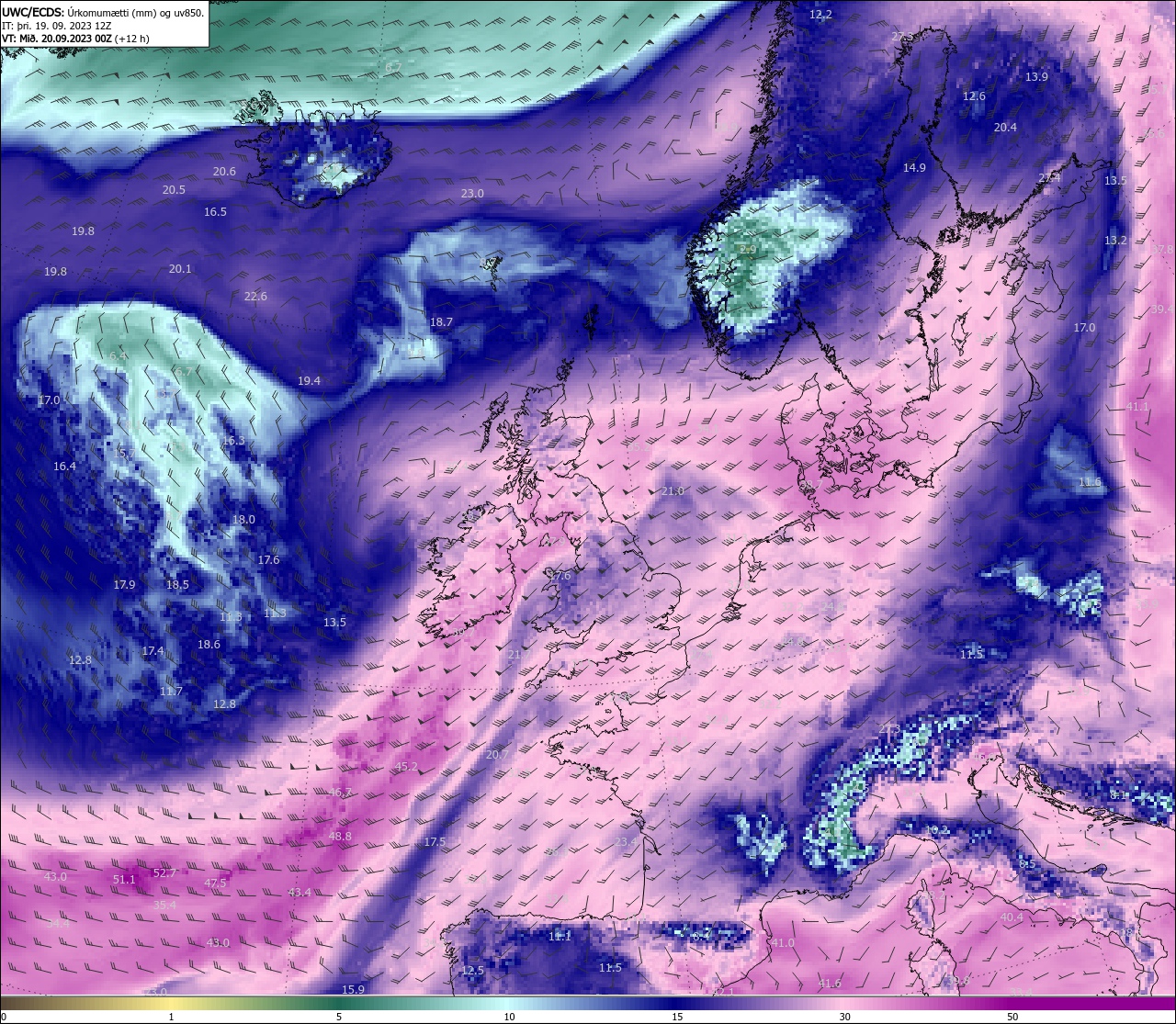Click the map value 20.4
The width and height of the screenshot is (1176, 1024).
pyautogui.click(x=1005, y=128)
